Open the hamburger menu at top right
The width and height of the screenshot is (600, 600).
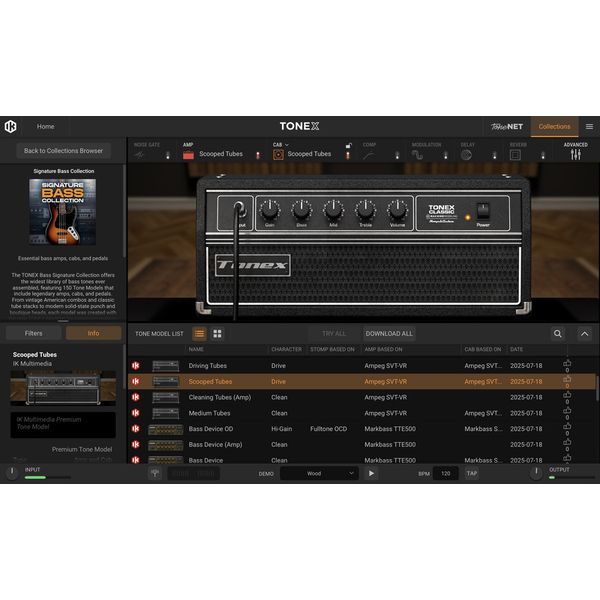click(589, 127)
